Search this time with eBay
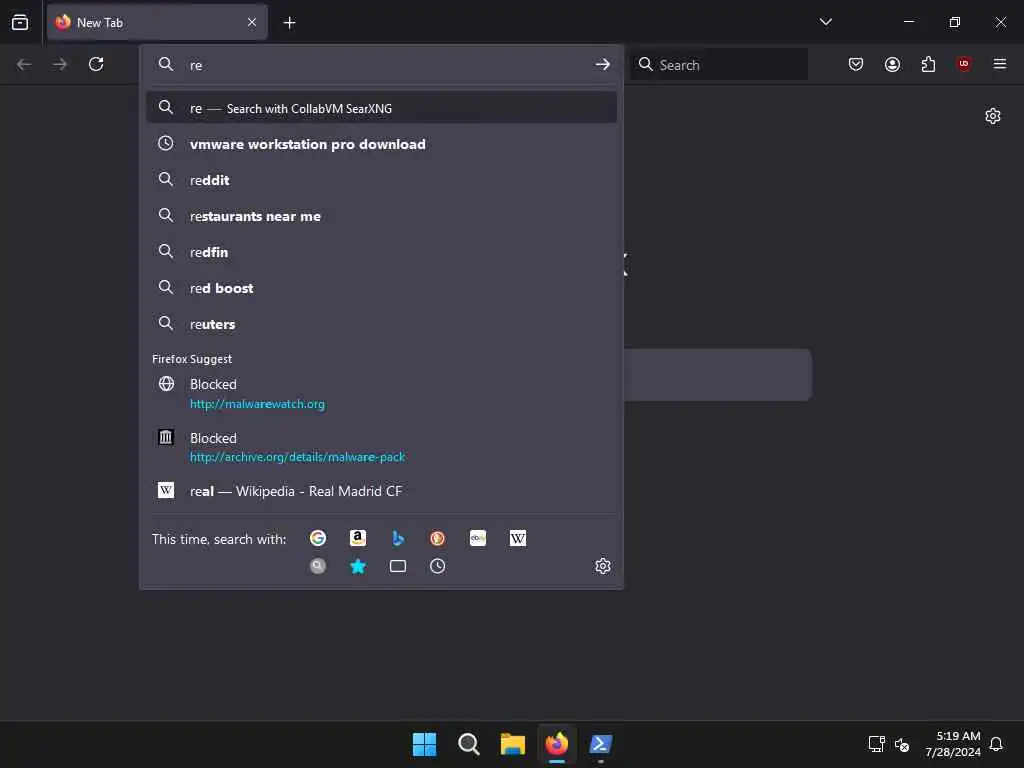This screenshot has width=1024, height=768. click(478, 538)
